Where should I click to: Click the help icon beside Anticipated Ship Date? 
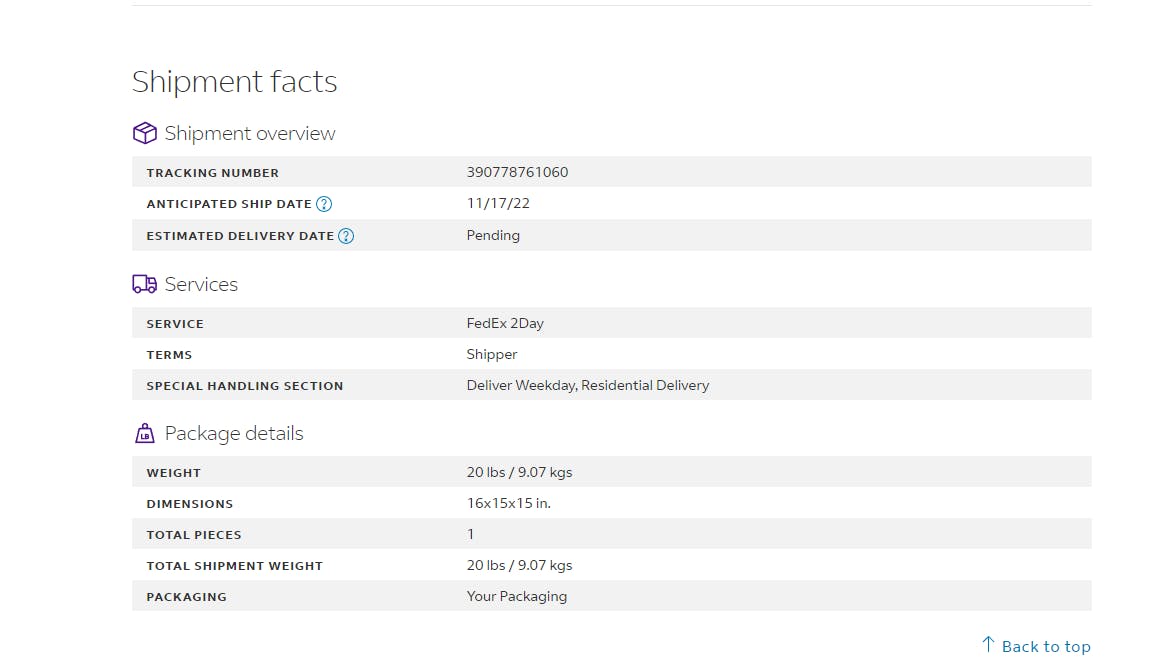324,204
